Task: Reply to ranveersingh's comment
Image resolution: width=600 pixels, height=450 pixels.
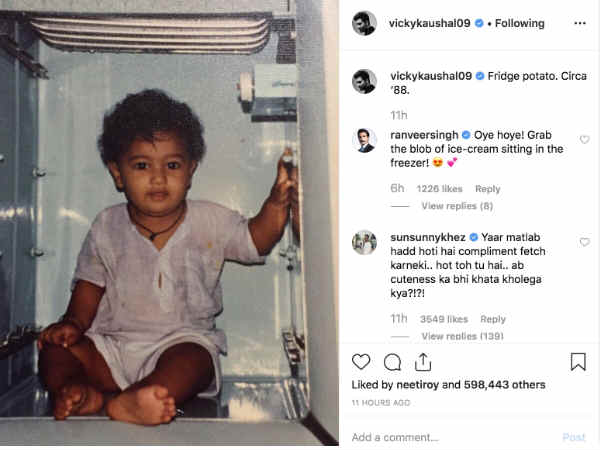Action: click(x=488, y=189)
